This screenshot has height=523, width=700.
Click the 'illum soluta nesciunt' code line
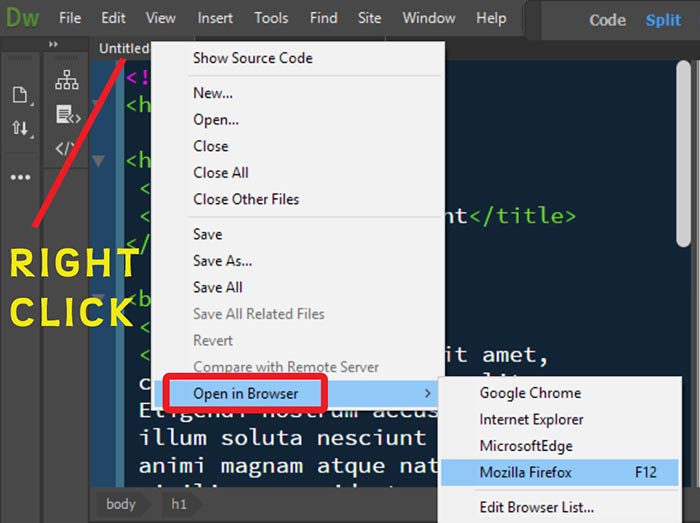[x=282, y=438]
